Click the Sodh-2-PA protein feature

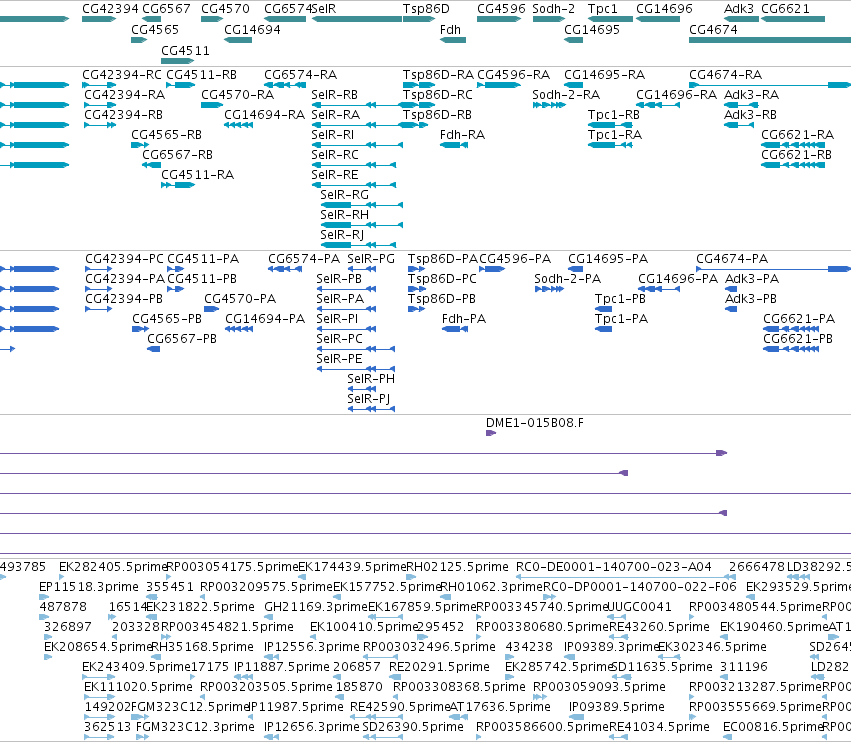[549, 289]
